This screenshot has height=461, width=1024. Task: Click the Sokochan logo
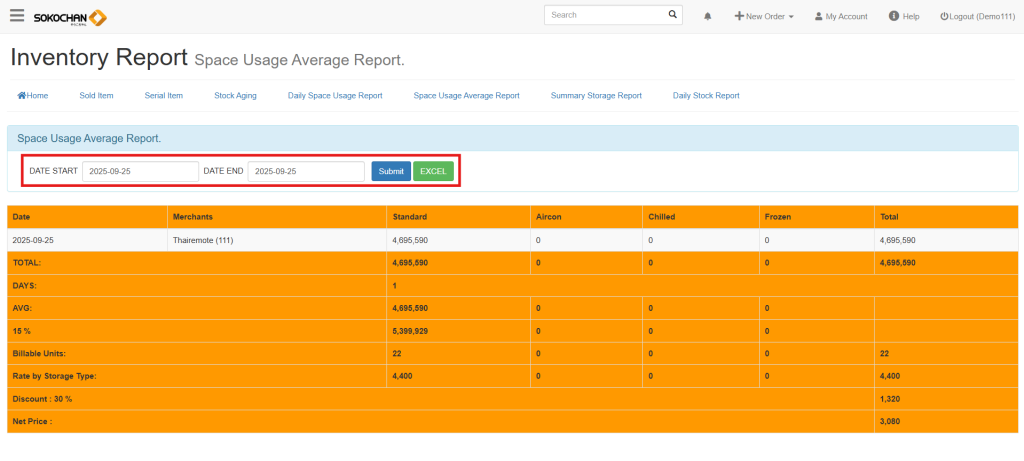click(x=69, y=17)
